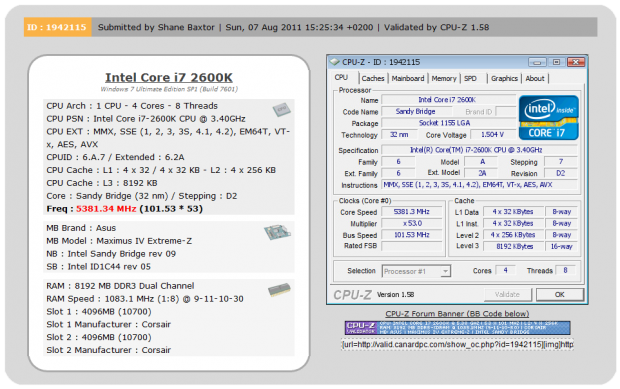Click the Windows 7 Ultimate Edition subtitle
This screenshot has width=620, height=389.
[x=169, y=89]
